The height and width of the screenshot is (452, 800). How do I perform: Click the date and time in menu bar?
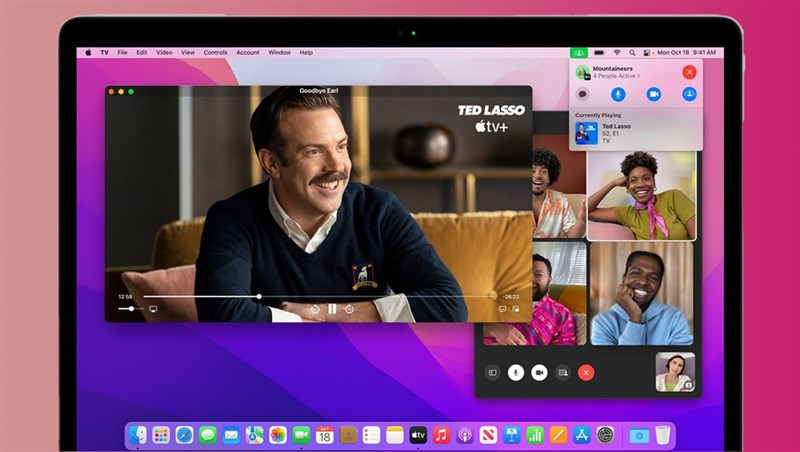pos(687,53)
